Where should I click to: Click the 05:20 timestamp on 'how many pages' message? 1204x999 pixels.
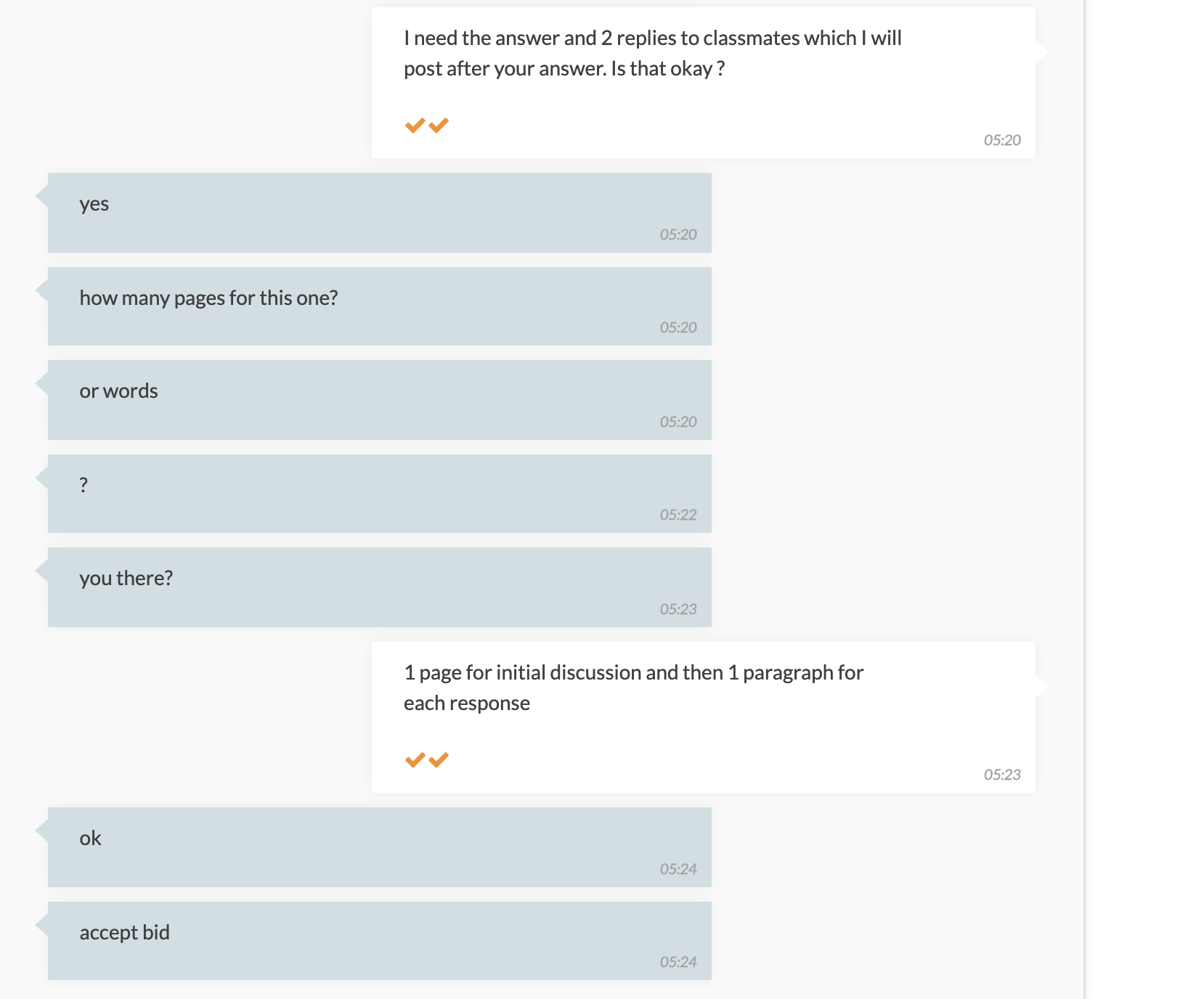[678, 327]
